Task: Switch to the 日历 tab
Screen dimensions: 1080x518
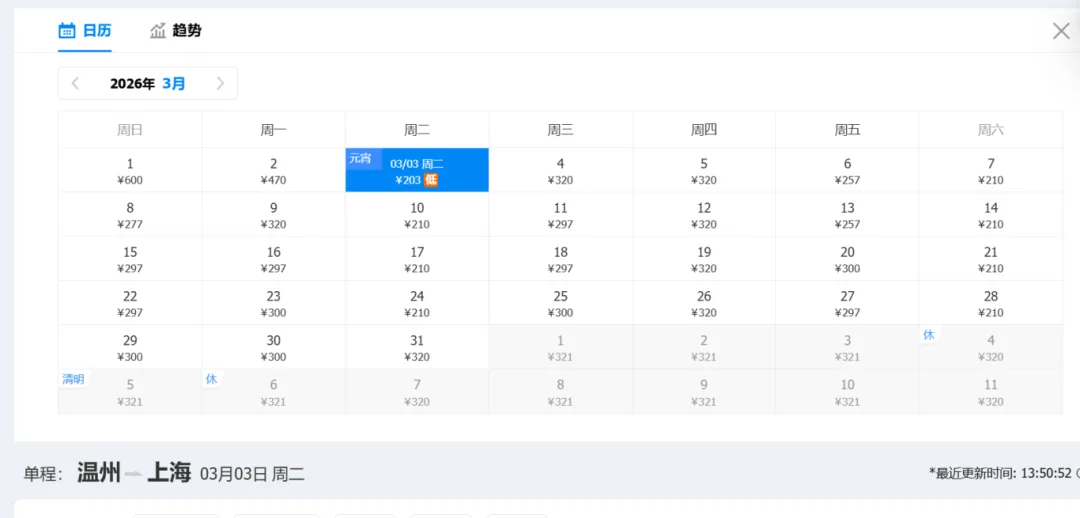Action: point(97,30)
